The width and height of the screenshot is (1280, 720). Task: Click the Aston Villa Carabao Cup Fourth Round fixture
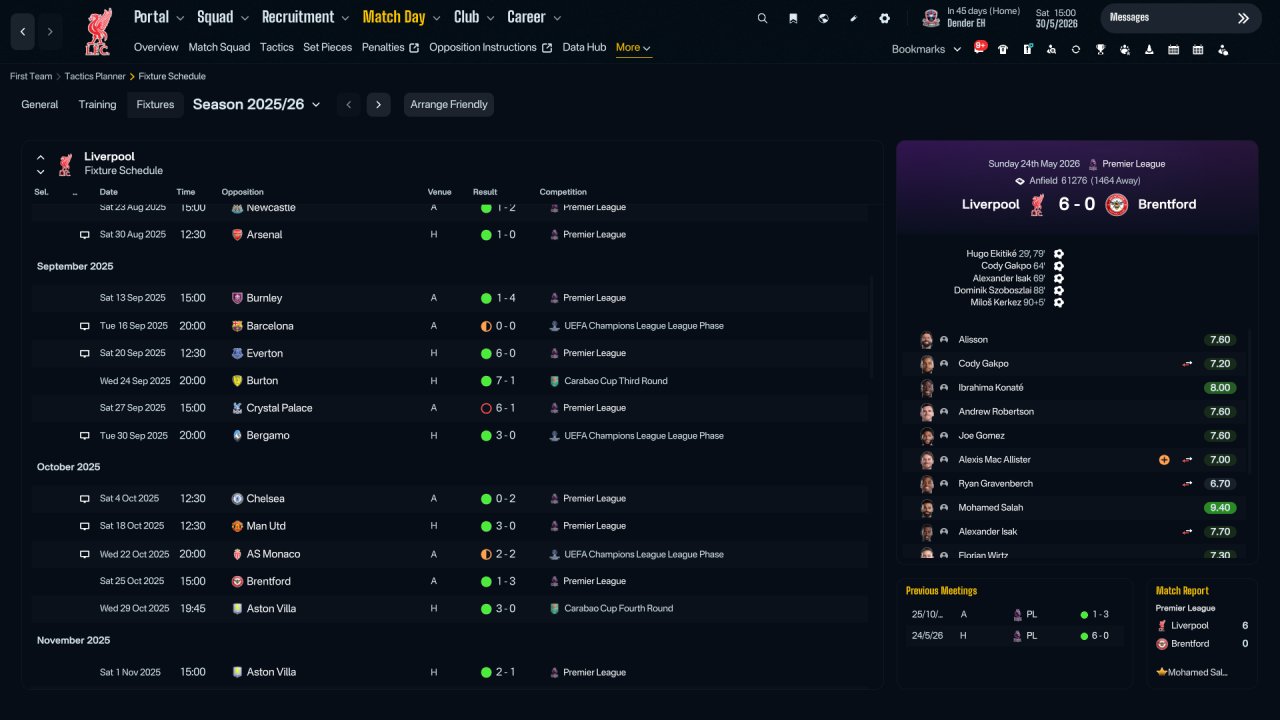pyautogui.click(x=451, y=609)
